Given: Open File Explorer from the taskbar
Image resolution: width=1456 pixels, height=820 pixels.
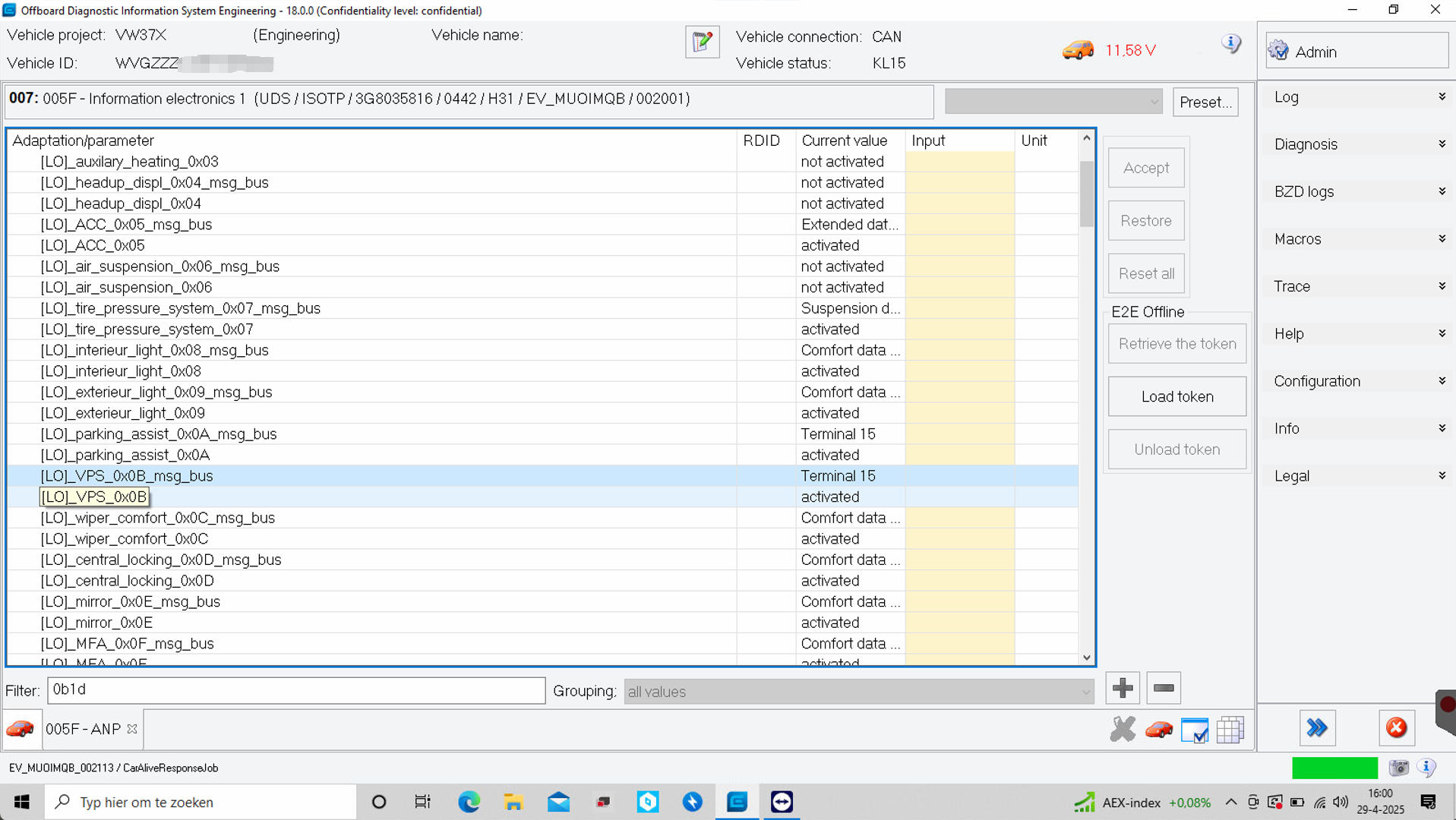Looking at the screenshot, I should point(513,802).
